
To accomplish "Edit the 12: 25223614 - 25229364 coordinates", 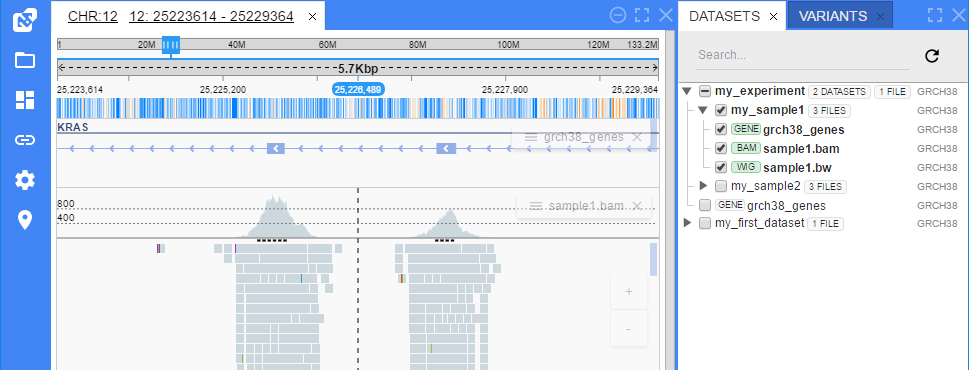I will click(x=211, y=17).
